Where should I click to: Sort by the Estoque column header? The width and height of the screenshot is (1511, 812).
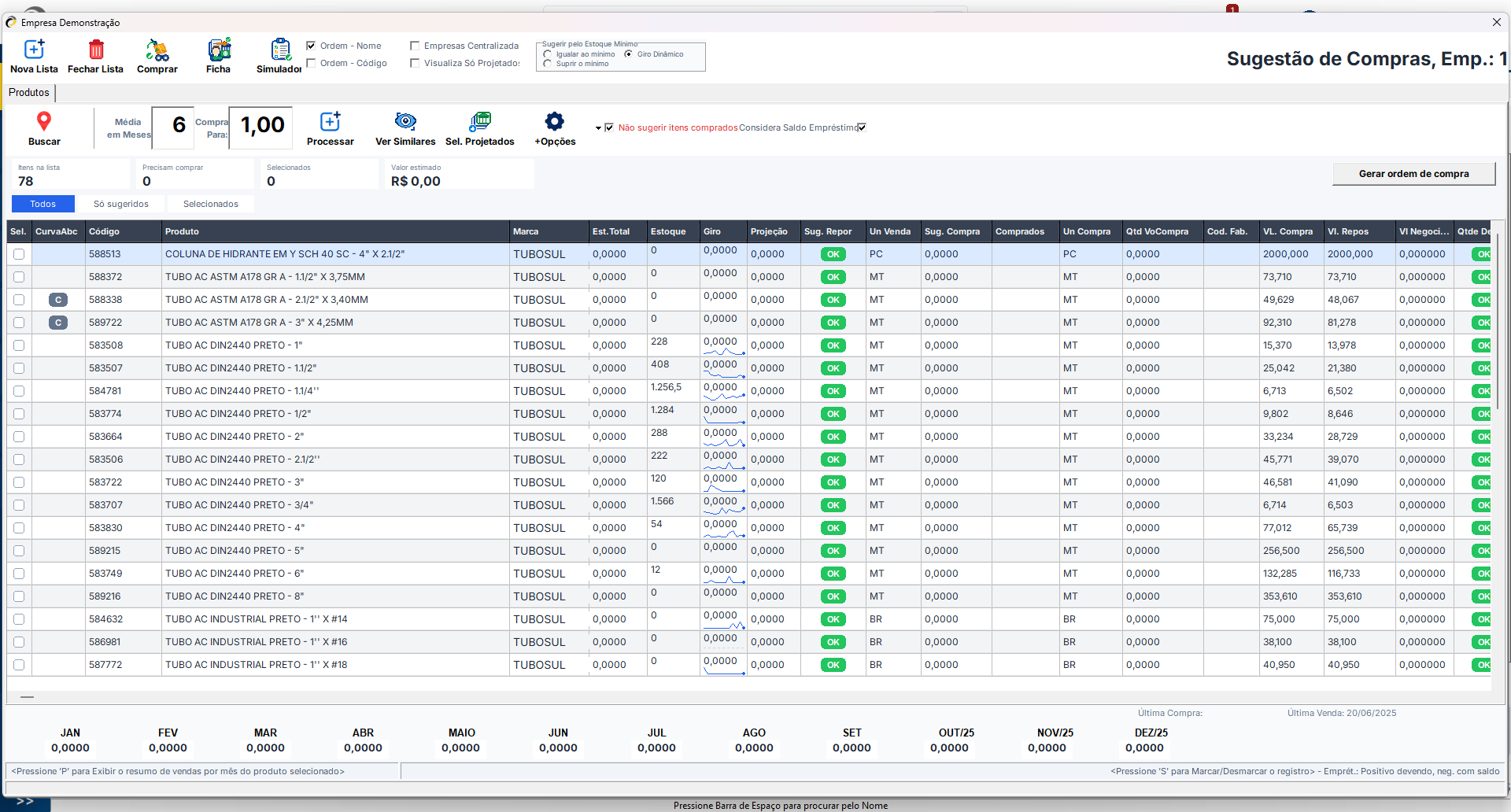(673, 231)
